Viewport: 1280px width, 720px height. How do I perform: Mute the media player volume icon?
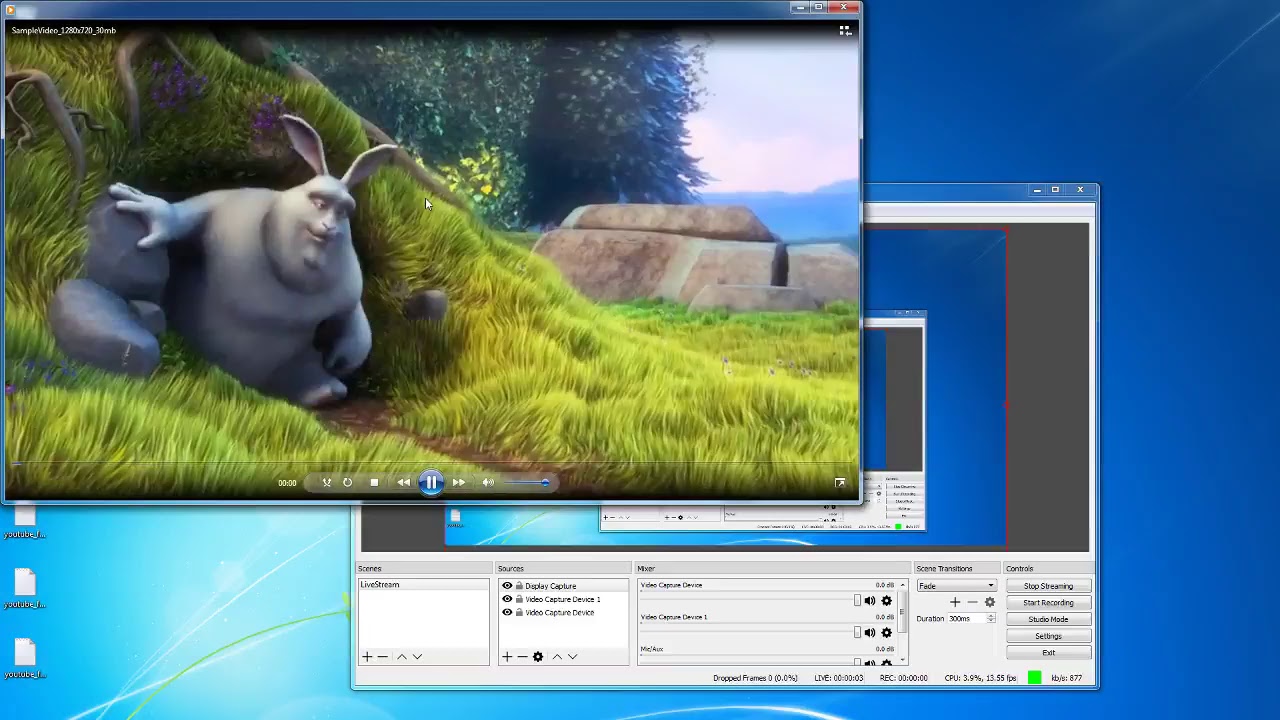(x=488, y=482)
